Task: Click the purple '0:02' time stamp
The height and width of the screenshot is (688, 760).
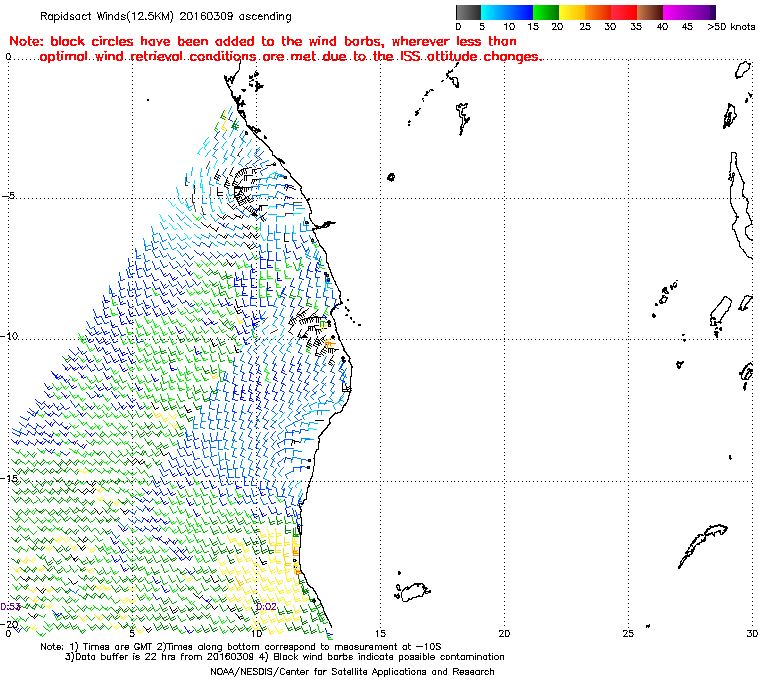Action: pyautogui.click(x=266, y=607)
